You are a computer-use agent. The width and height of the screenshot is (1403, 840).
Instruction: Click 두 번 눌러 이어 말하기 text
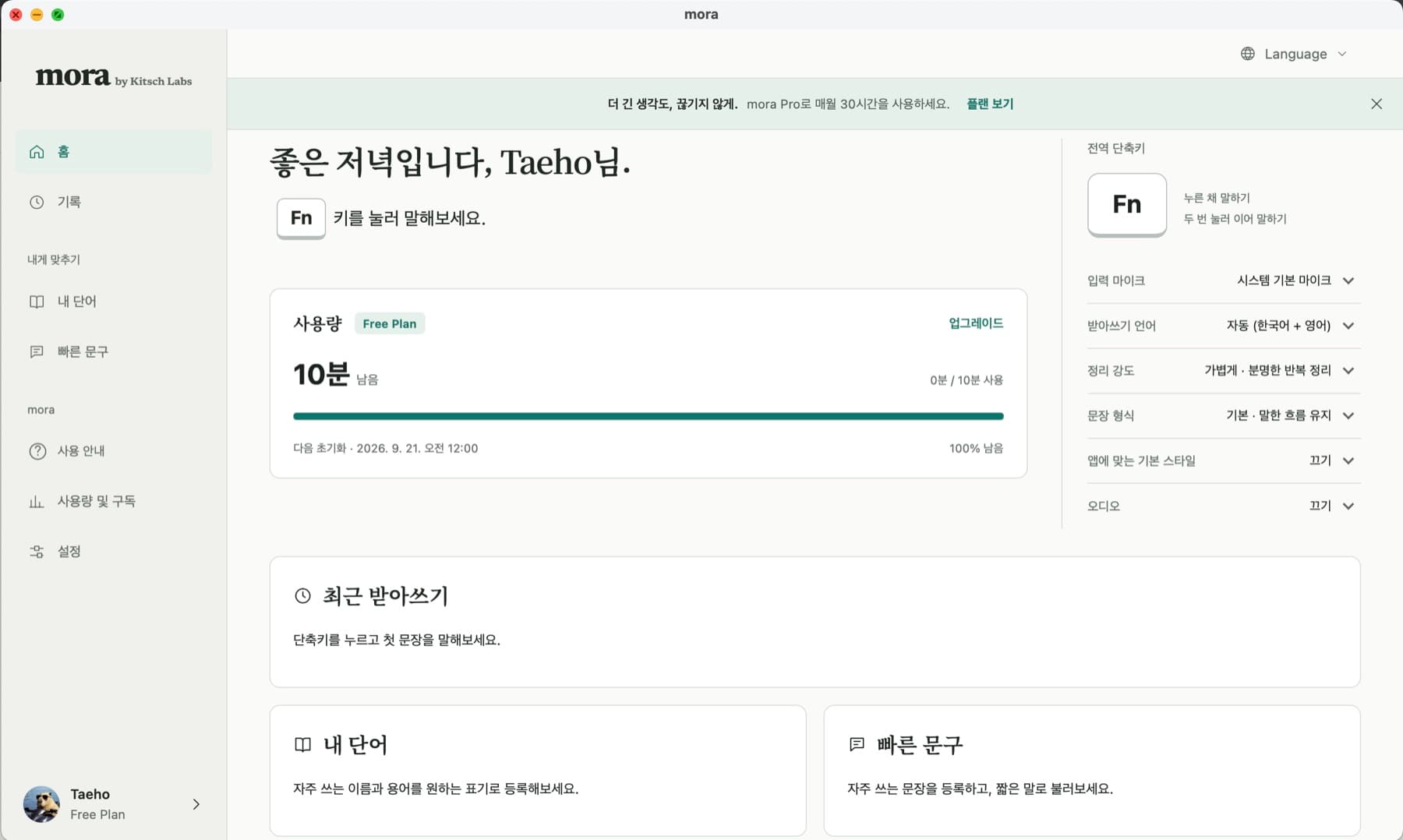tap(1235, 219)
